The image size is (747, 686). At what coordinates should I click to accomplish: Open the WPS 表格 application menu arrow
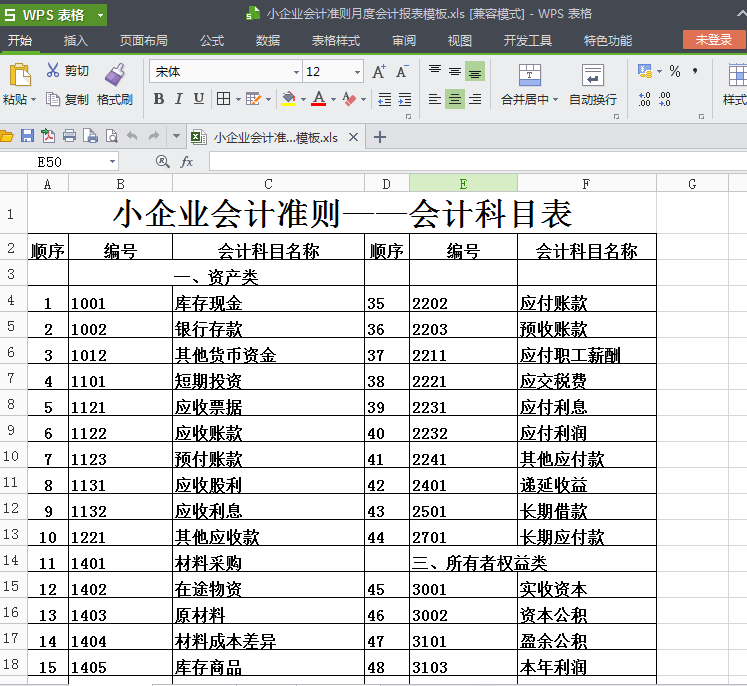pos(101,15)
